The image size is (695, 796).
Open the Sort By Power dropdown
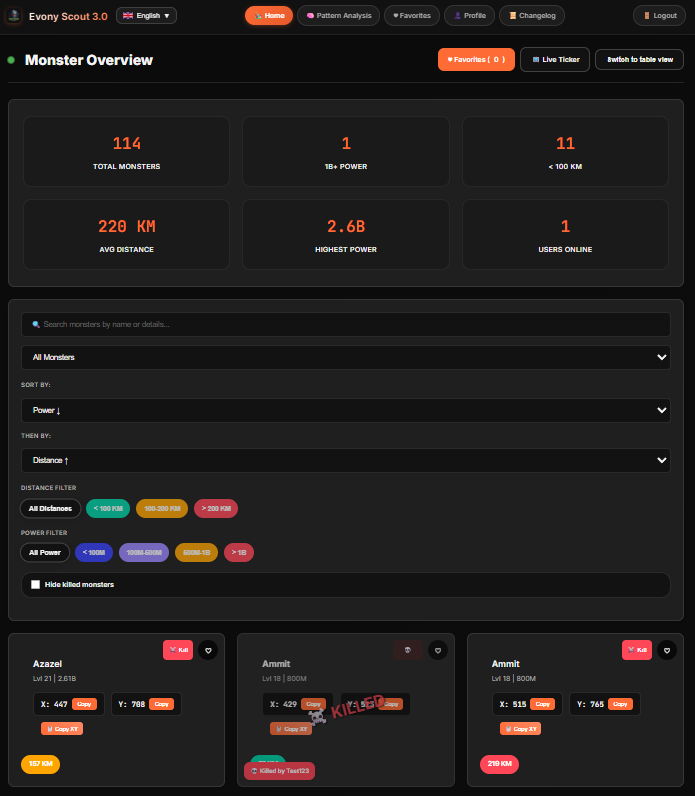346,410
